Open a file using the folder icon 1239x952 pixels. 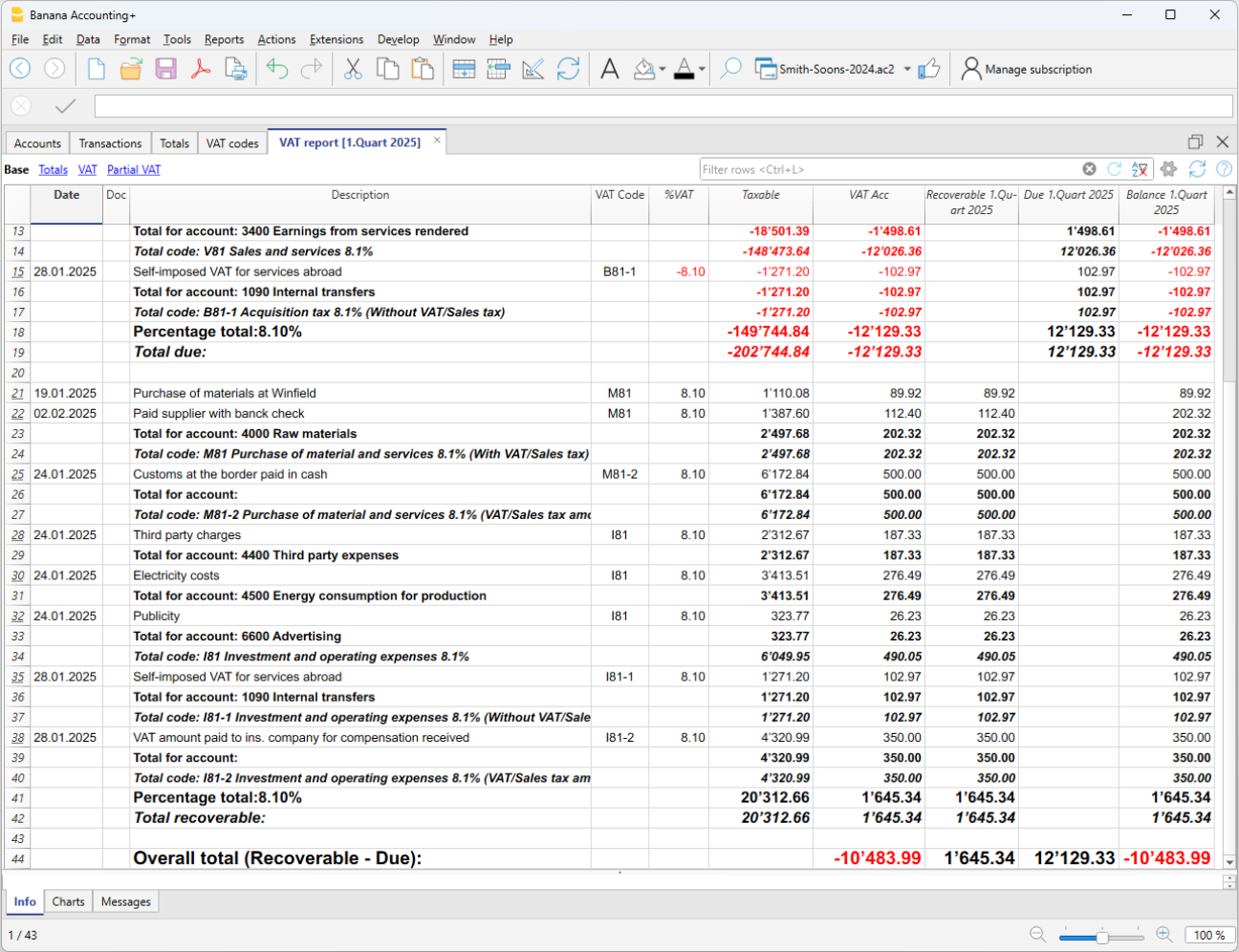point(131,69)
